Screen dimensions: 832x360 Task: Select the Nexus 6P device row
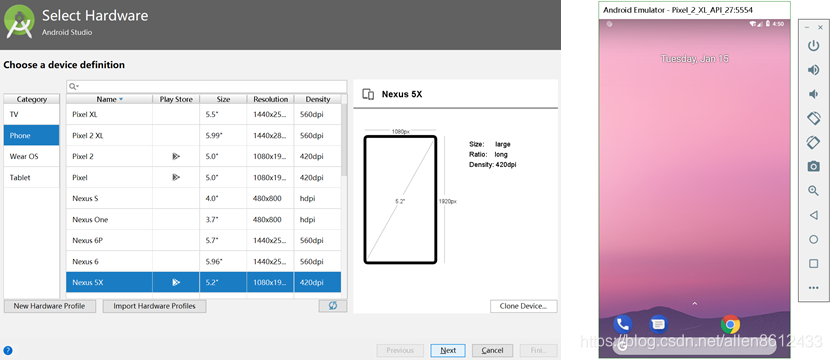click(204, 241)
